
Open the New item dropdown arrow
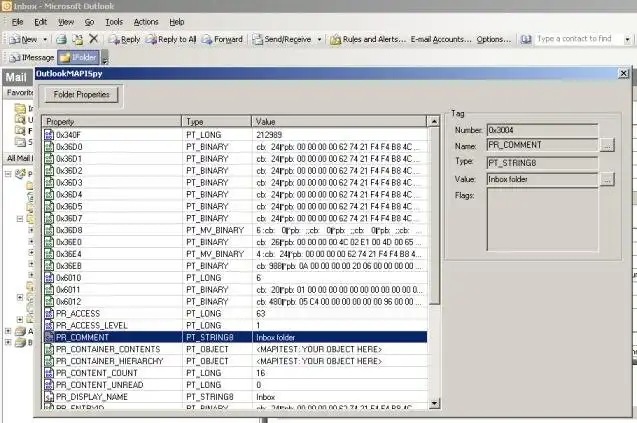(x=45, y=39)
